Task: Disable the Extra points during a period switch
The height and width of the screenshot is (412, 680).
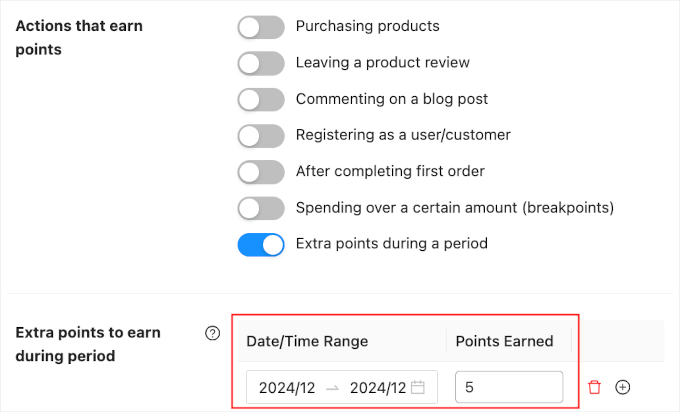Action: click(261, 244)
